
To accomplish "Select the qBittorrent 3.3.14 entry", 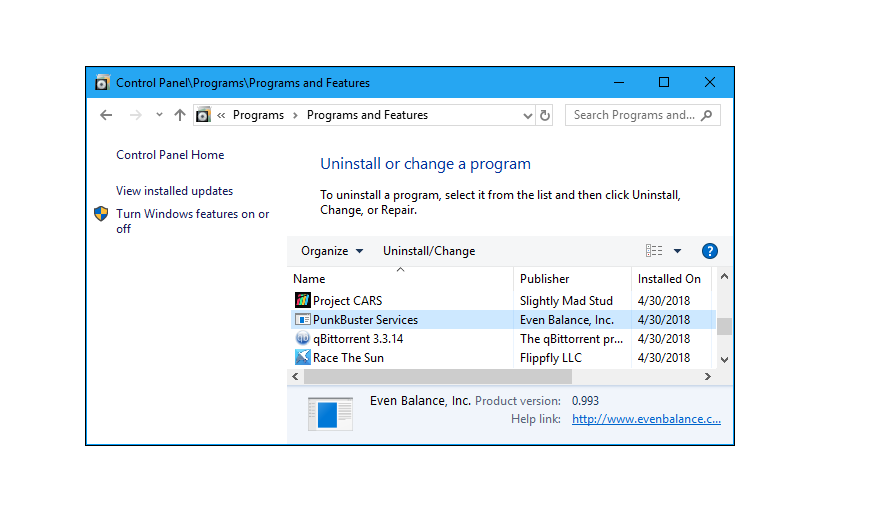I will point(358,339).
